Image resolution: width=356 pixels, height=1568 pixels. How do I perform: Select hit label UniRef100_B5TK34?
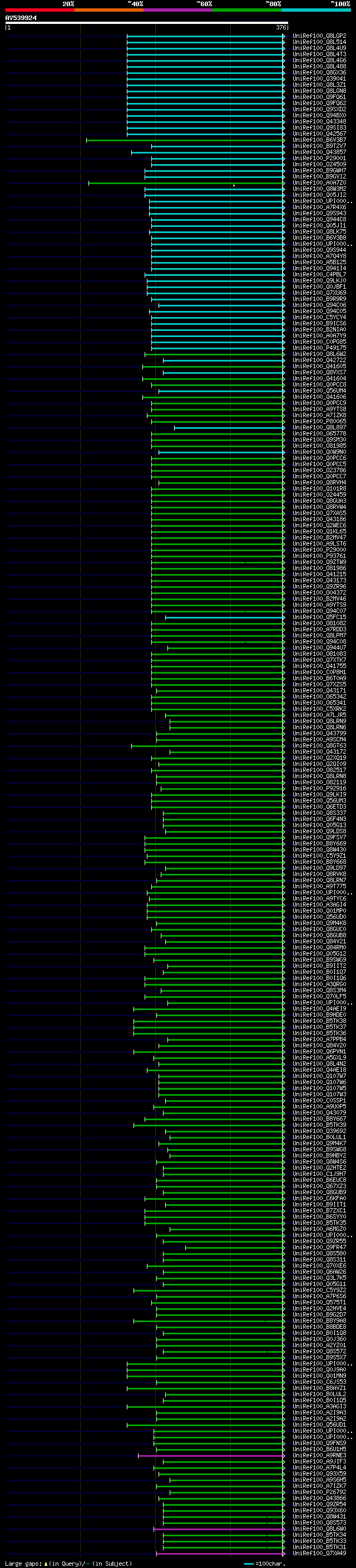(x=319, y=1535)
